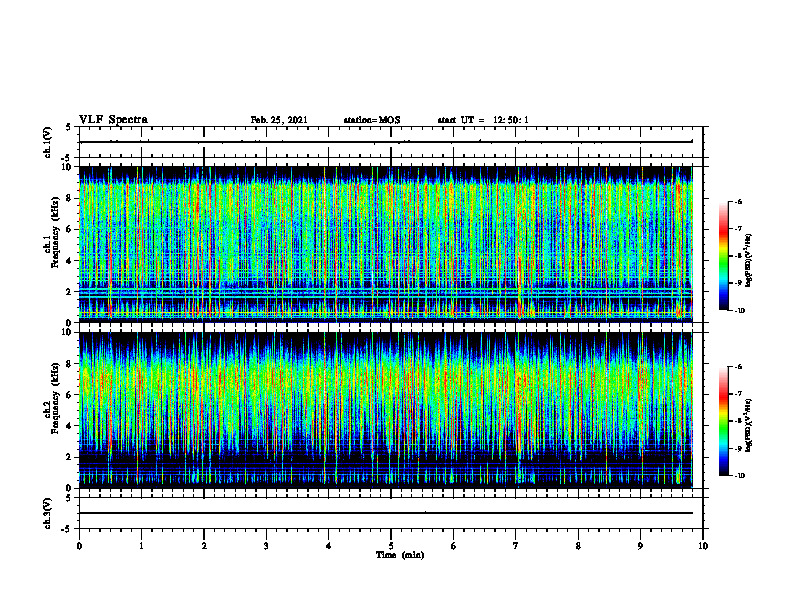This screenshot has height=612, width=792.
Task: Click the ch.2 "Frequency (kHz)" axis label
Action: [x=55, y=398]
